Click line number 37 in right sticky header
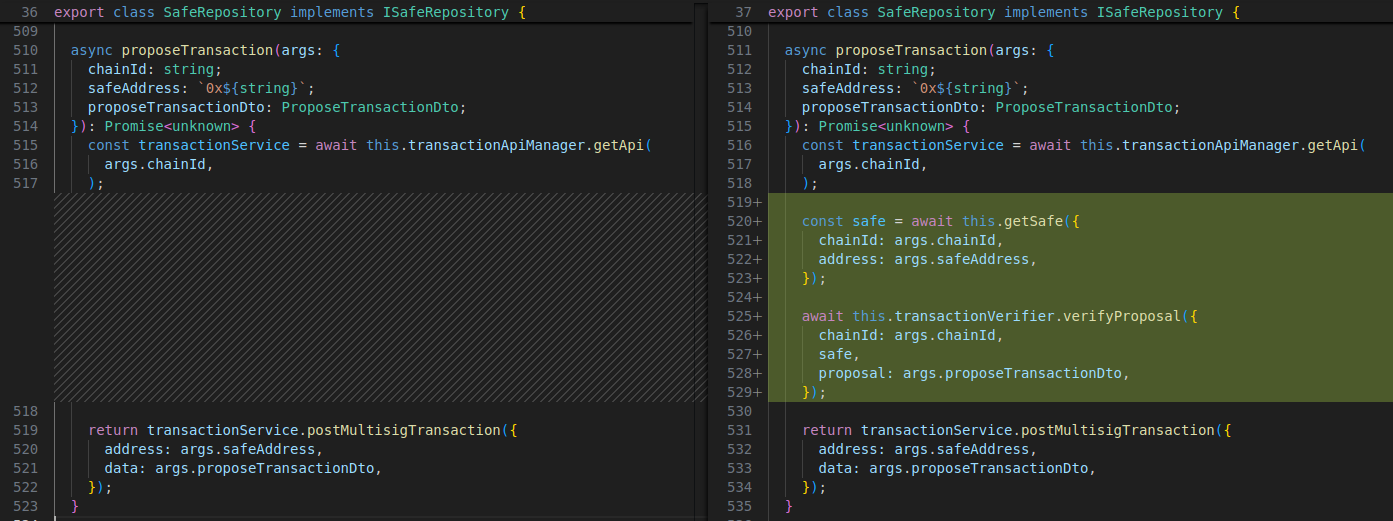Screen dimensions: 1393x521 [x=743, y=12]
